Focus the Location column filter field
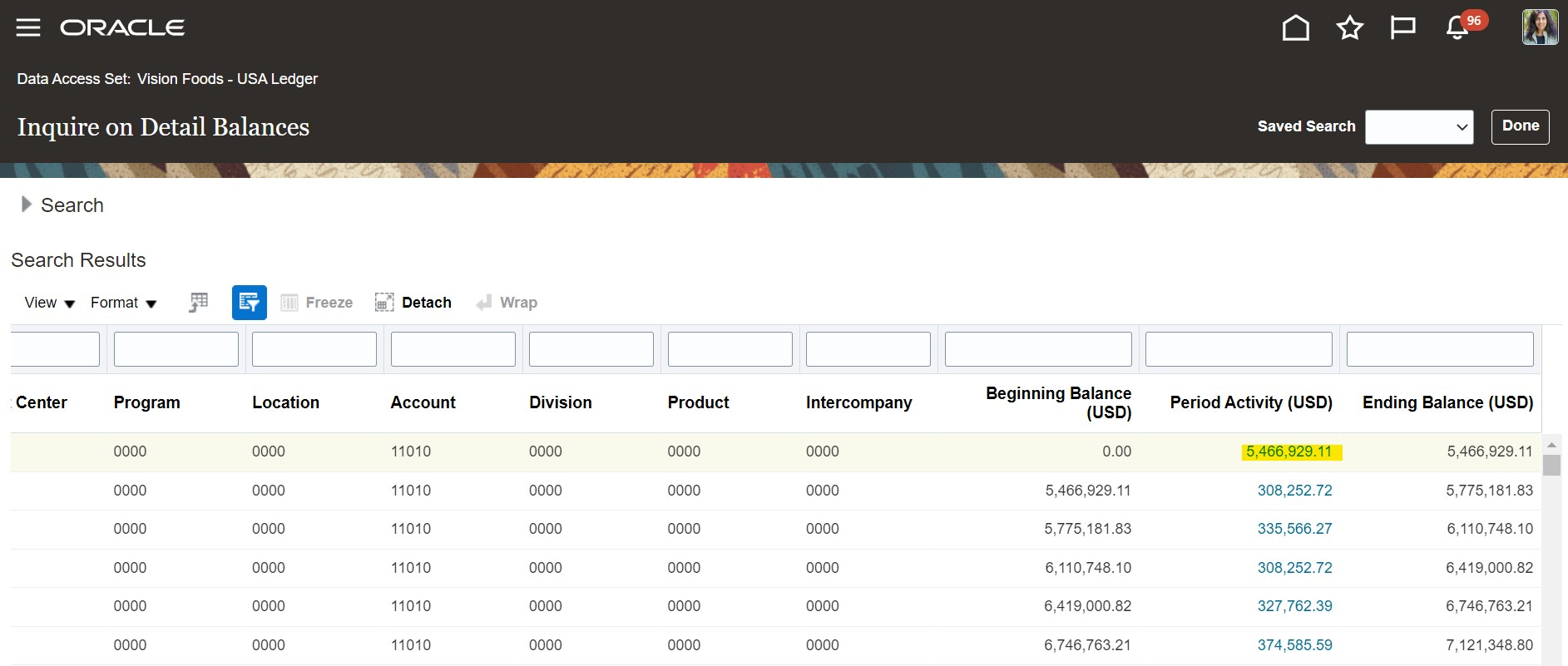Screen dimensions: 1568x666 [314, 349]
